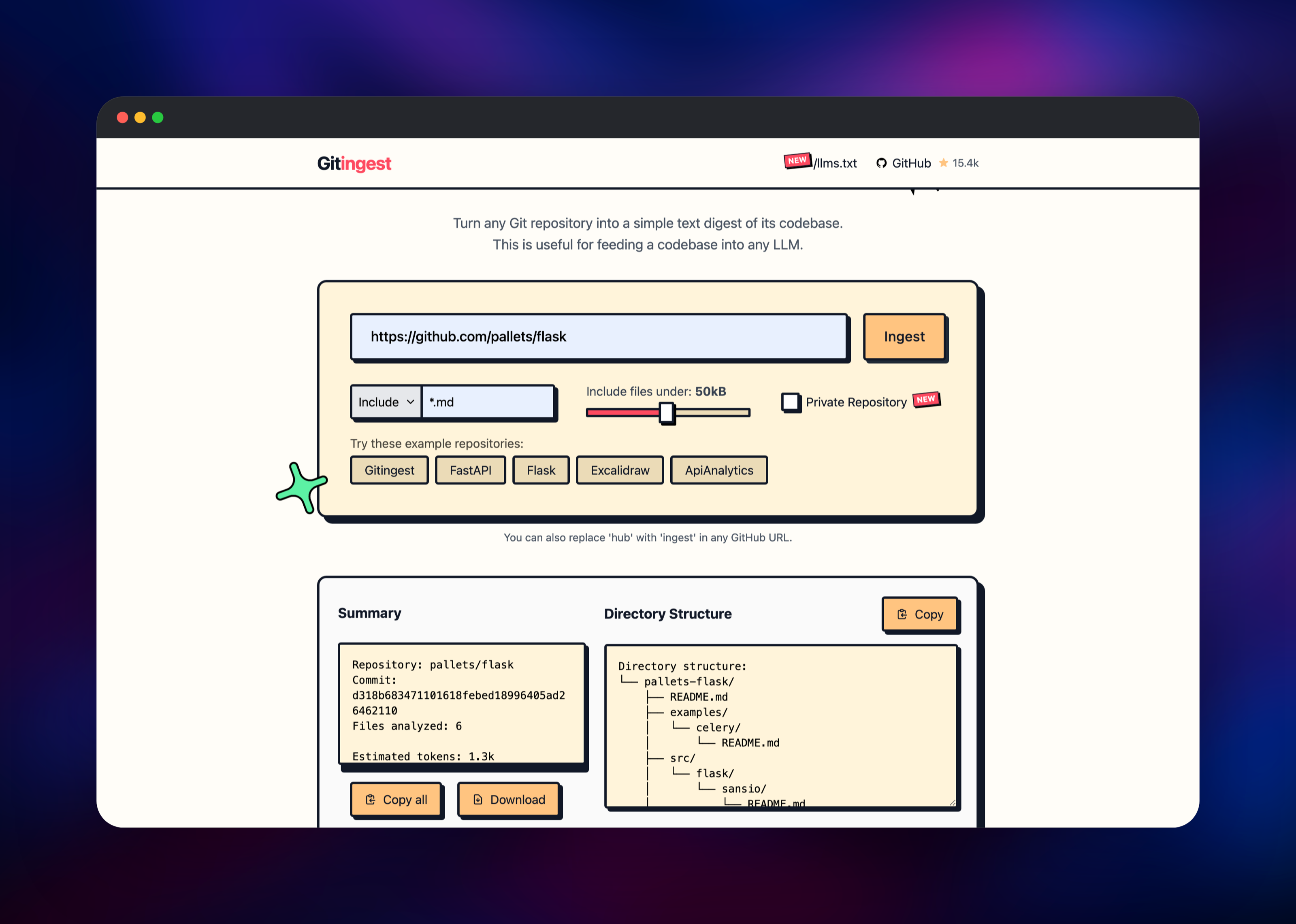This screenshot has width=1296, height=924.
Task: Select the Flask example repository
Action: (541, 471)
